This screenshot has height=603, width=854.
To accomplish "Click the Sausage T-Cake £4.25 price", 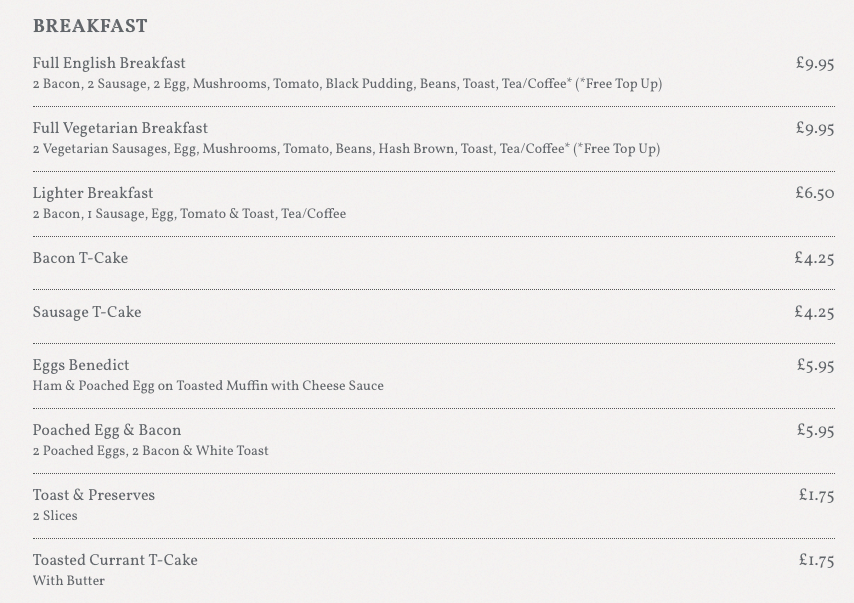I will pyautogui.click(x=814, y=313).
